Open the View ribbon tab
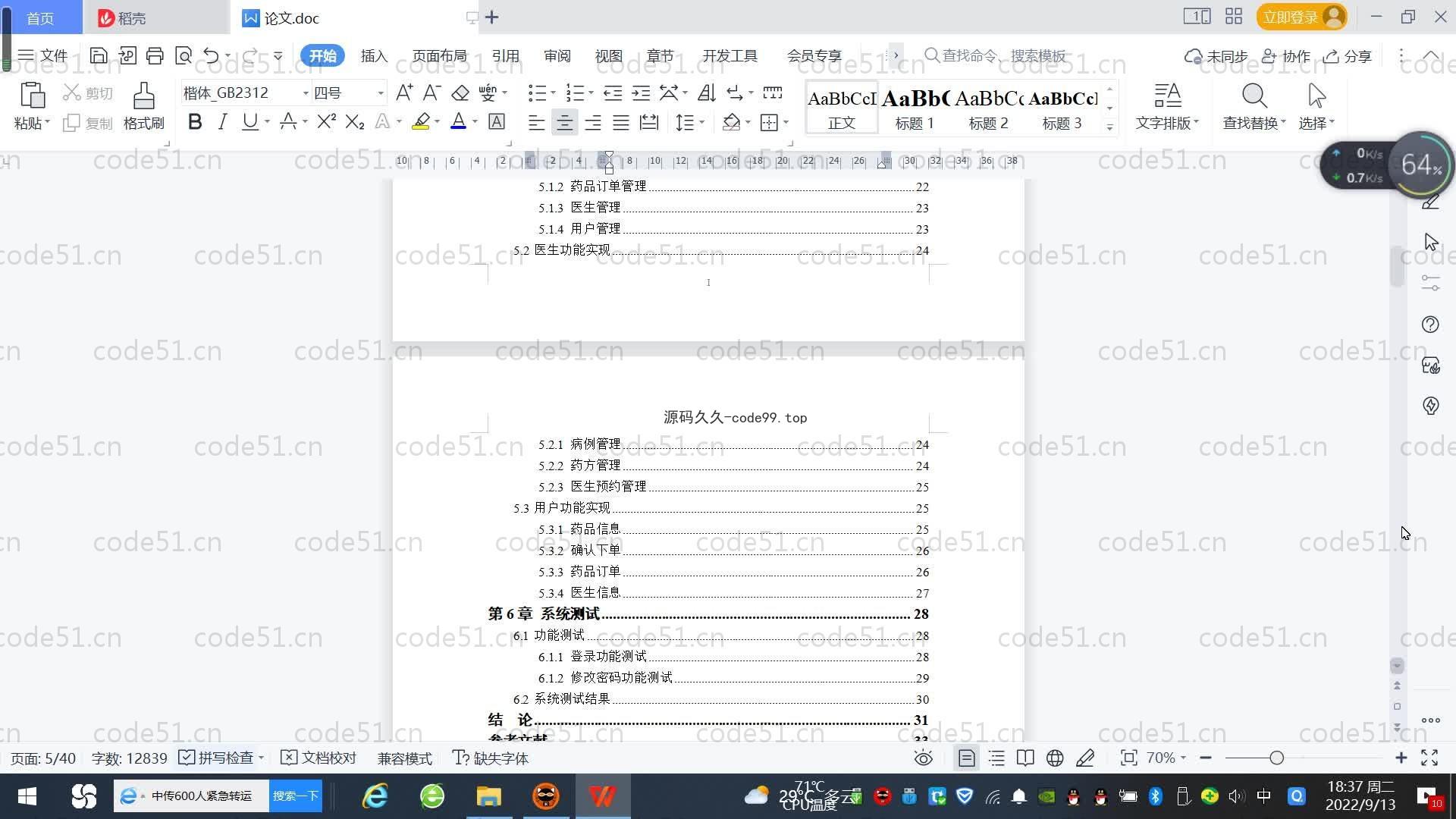The image size is (1456, 819). [608, 56]
